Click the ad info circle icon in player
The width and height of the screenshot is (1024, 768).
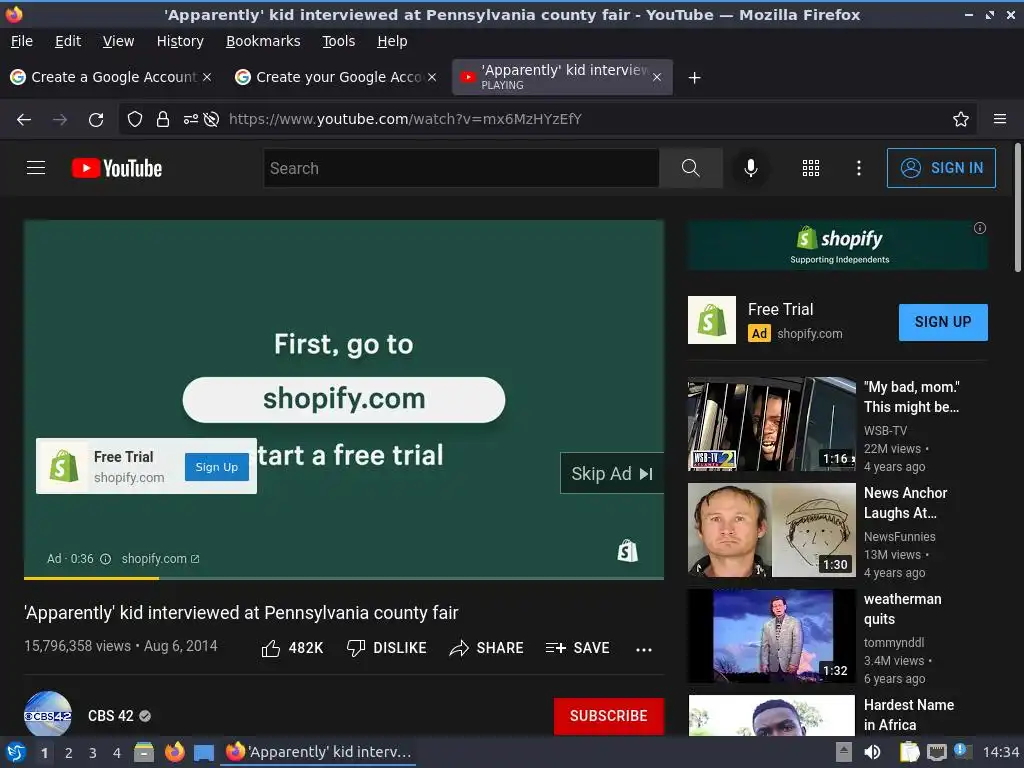[105, 559]
